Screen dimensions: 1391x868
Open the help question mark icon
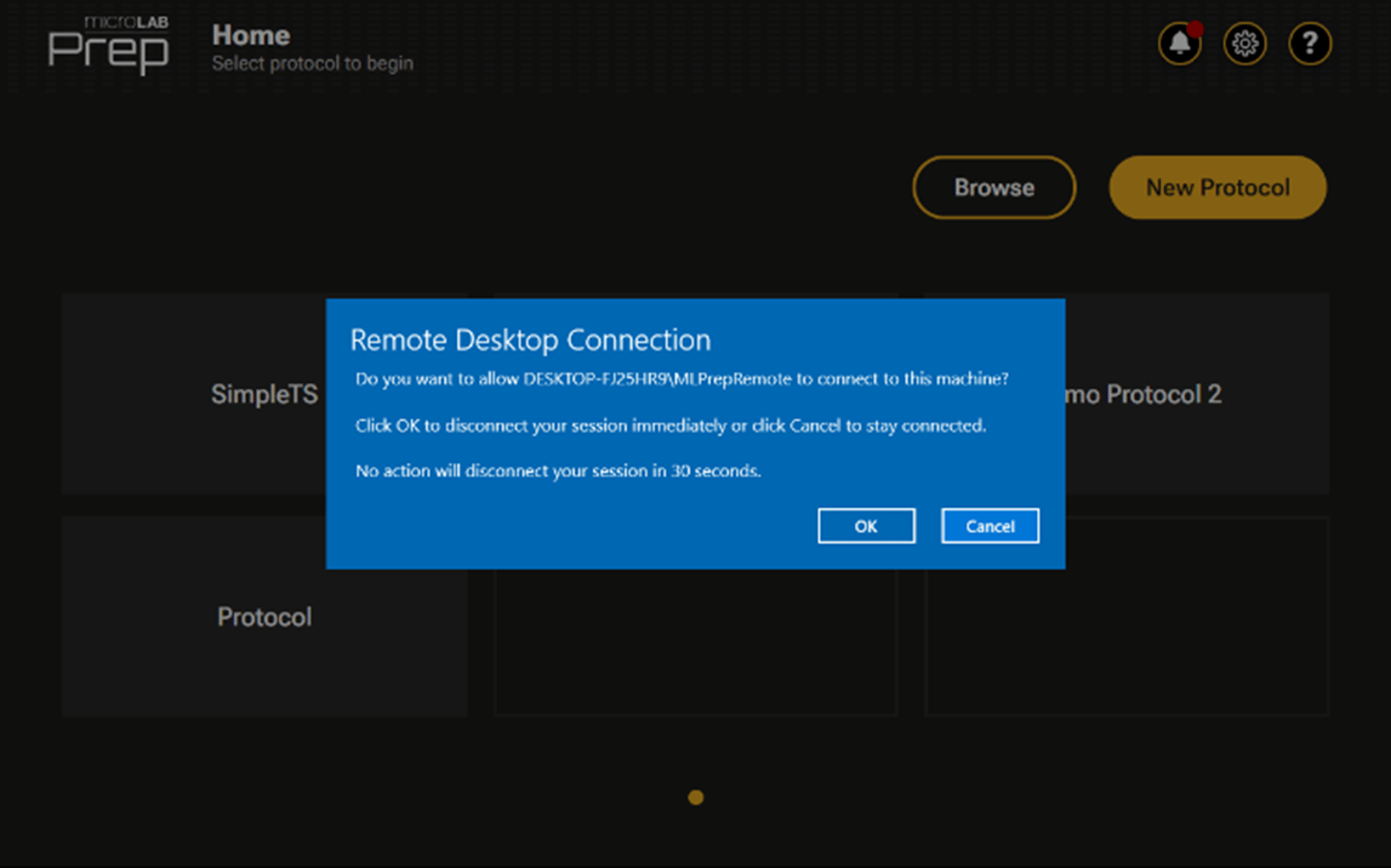pos(1310,43)
